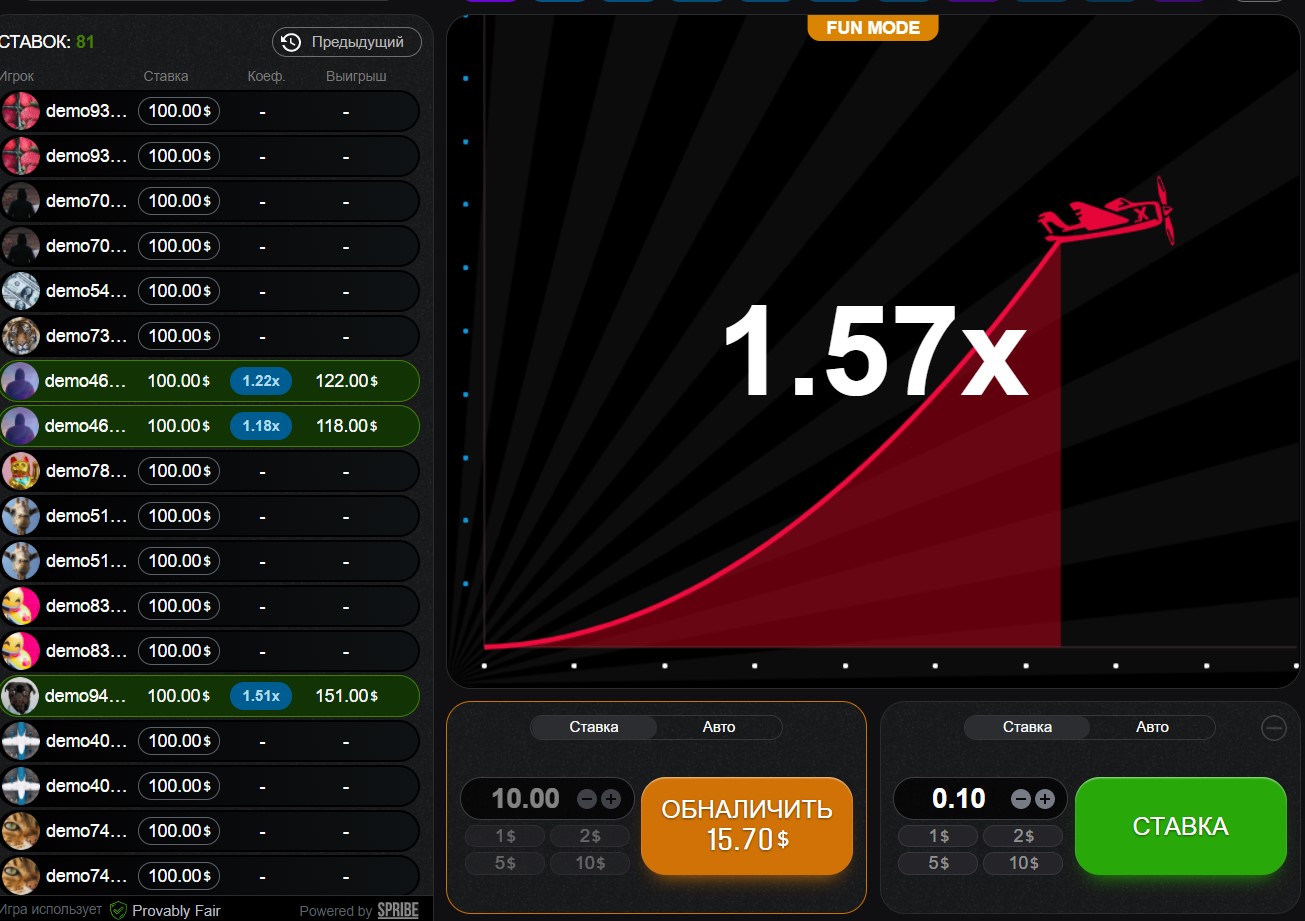Click the 100.00$ stake in demo73 row
Image resolution: width=1305 pixels, height=921 pixels.
coord(179,336)
